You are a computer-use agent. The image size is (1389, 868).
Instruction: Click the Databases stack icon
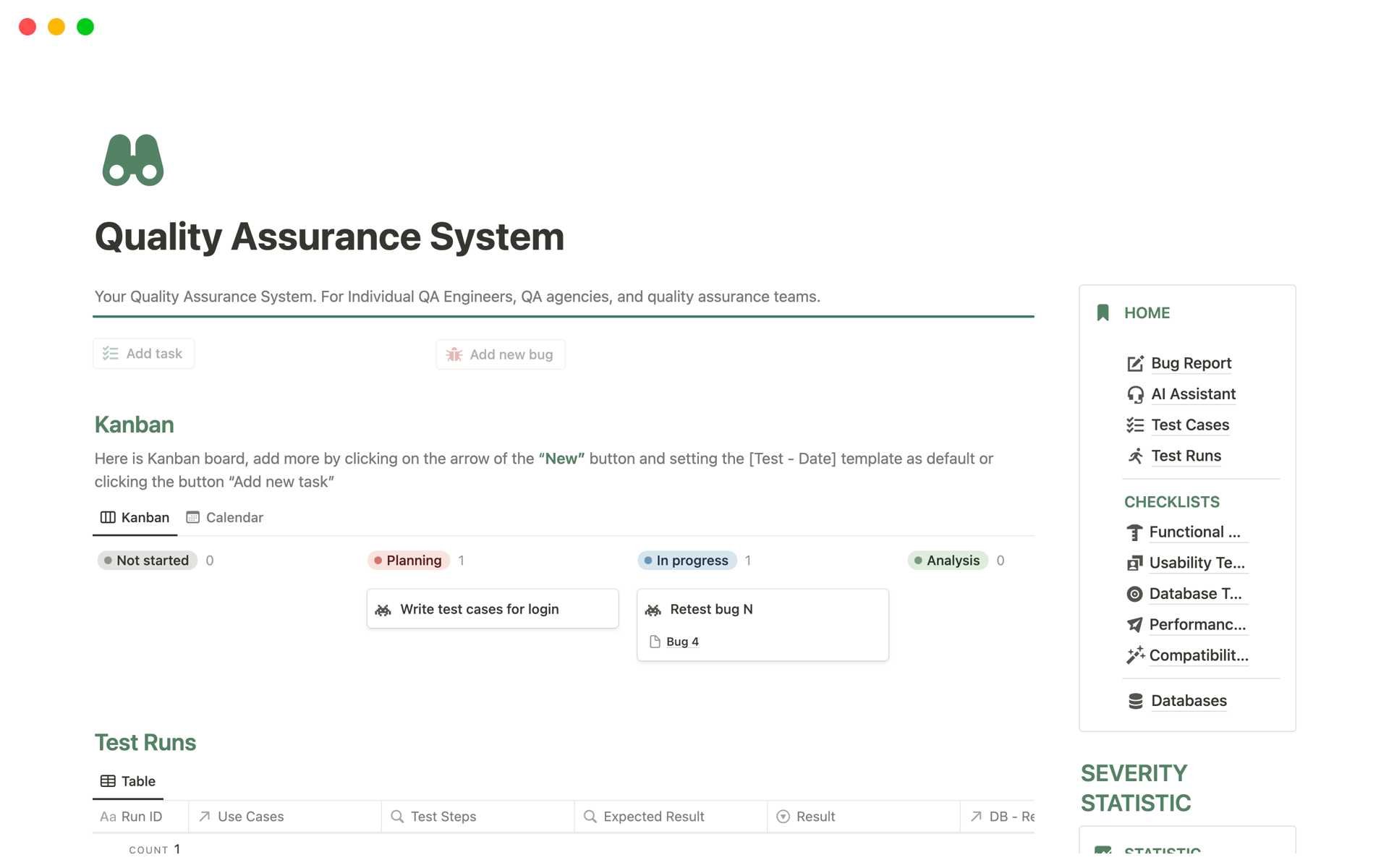coord(1134,701)
